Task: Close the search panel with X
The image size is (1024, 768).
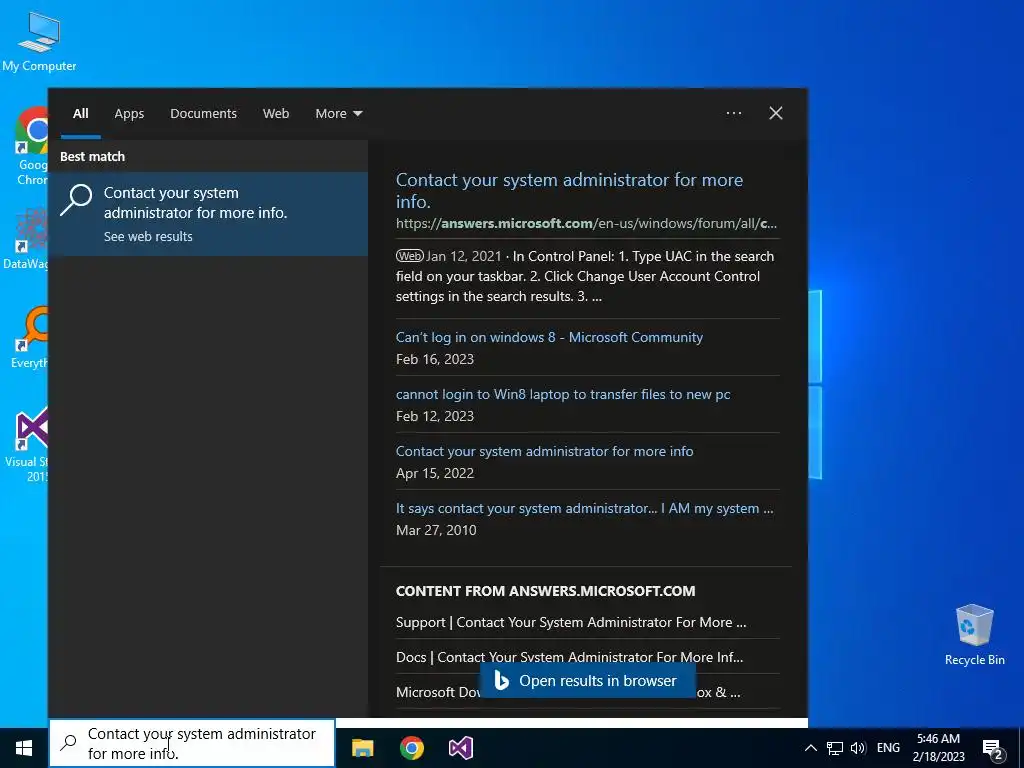Action: point(776,113)
